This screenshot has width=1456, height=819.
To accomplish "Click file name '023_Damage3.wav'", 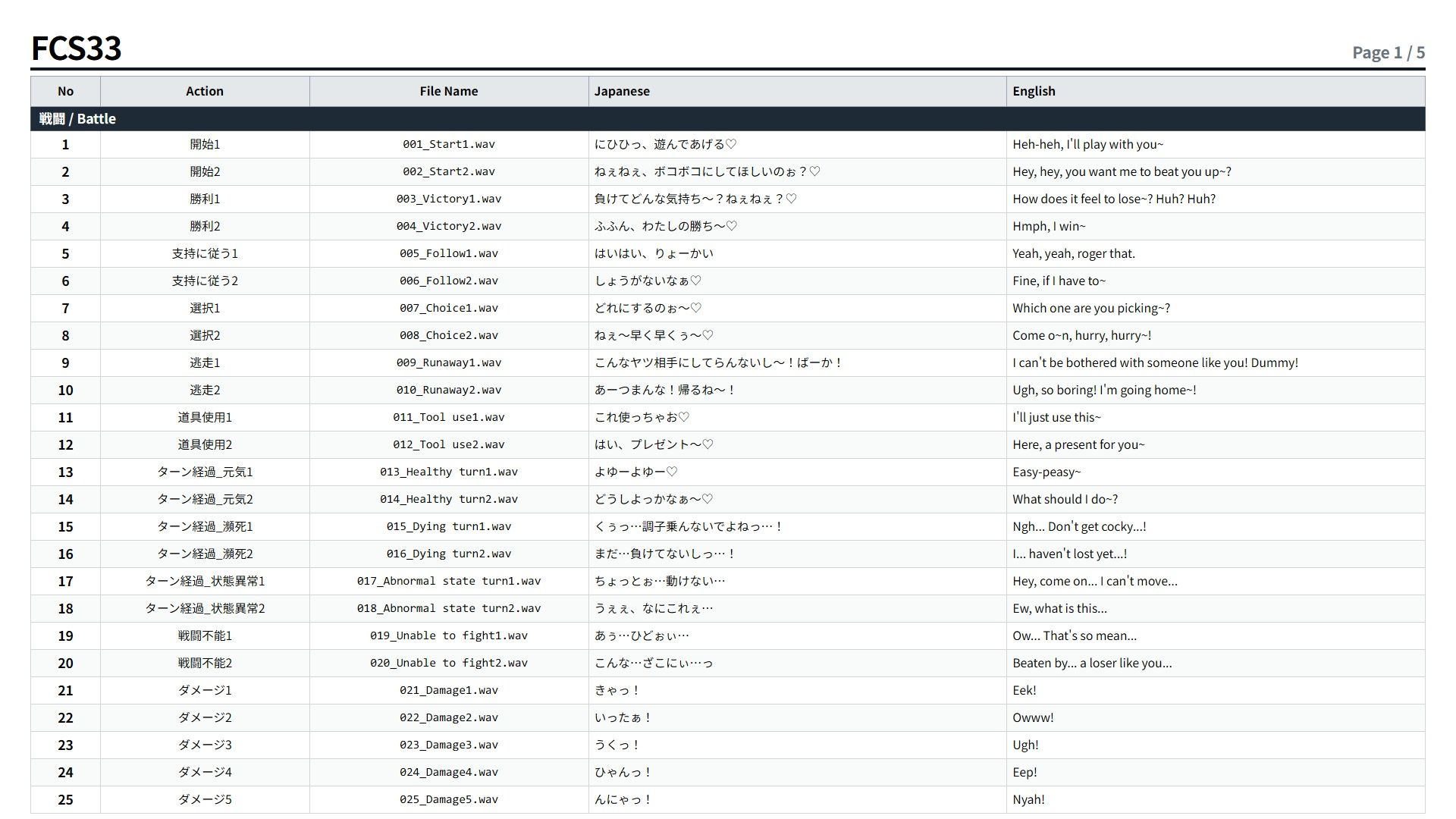I will tap(448, 745).
